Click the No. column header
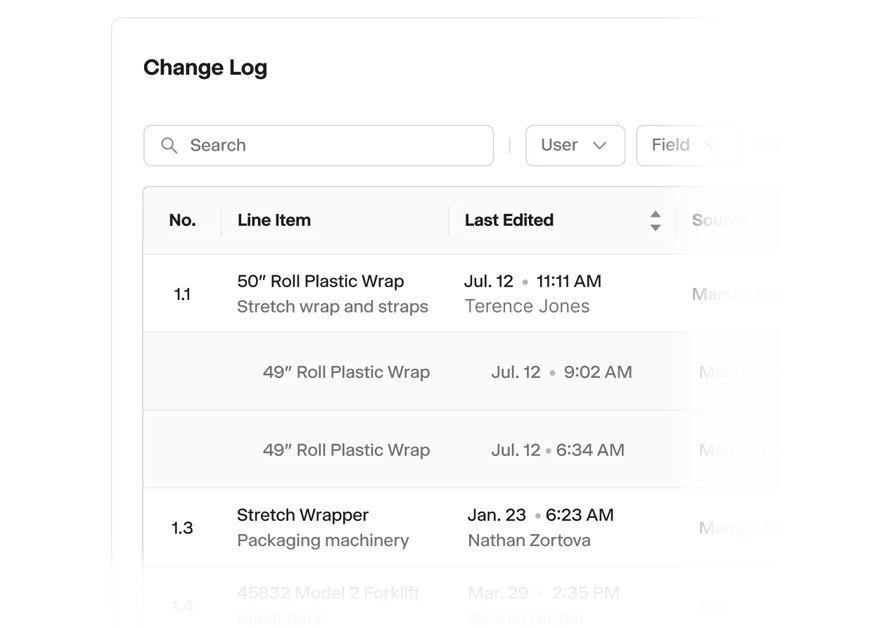892x628 pixels. [183, 220]
